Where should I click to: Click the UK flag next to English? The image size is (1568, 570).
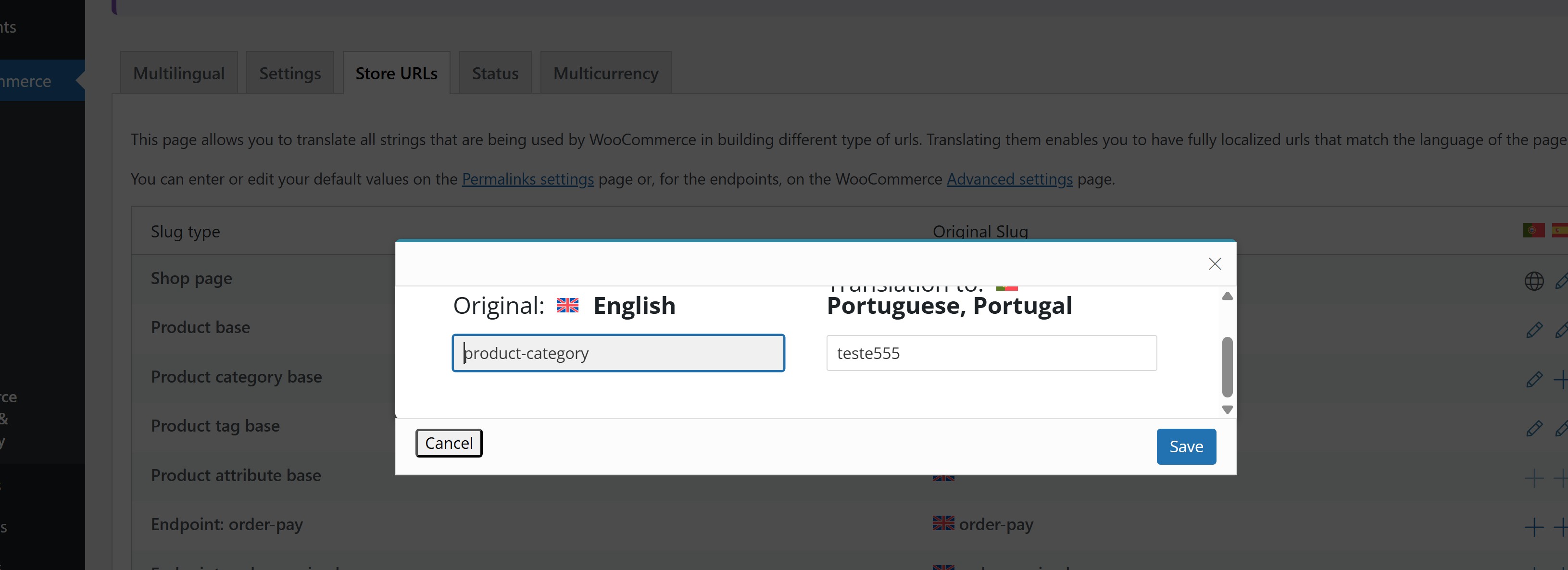[x=567, y=305]
